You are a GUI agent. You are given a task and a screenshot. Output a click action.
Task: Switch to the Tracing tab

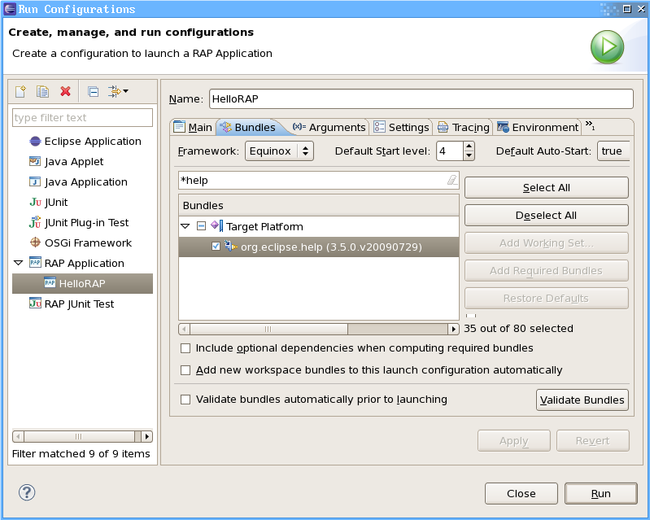point(463,127)
